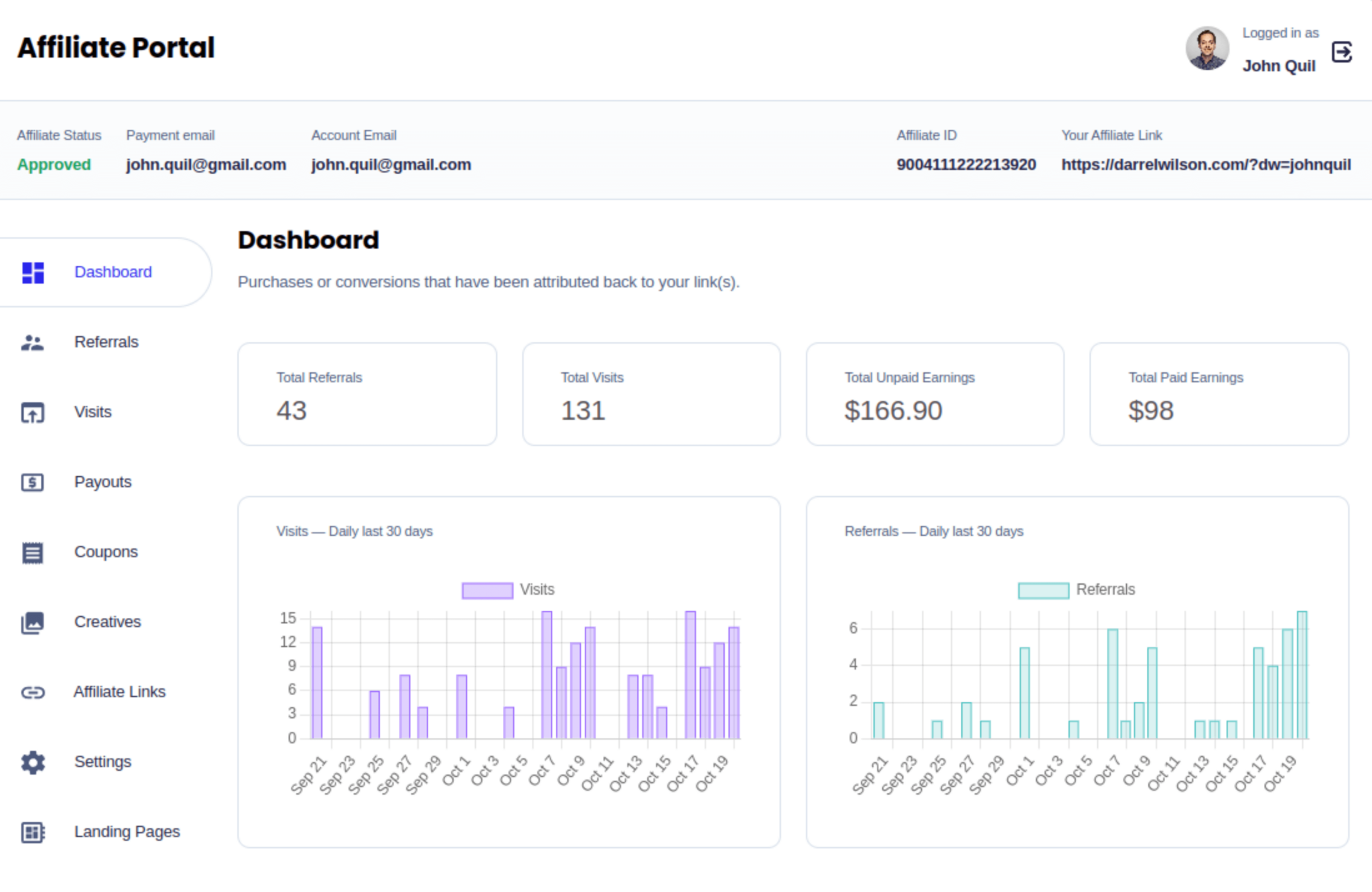Click the Creatives image icon
1372x892 pixels.
click(x=31, y=622)
